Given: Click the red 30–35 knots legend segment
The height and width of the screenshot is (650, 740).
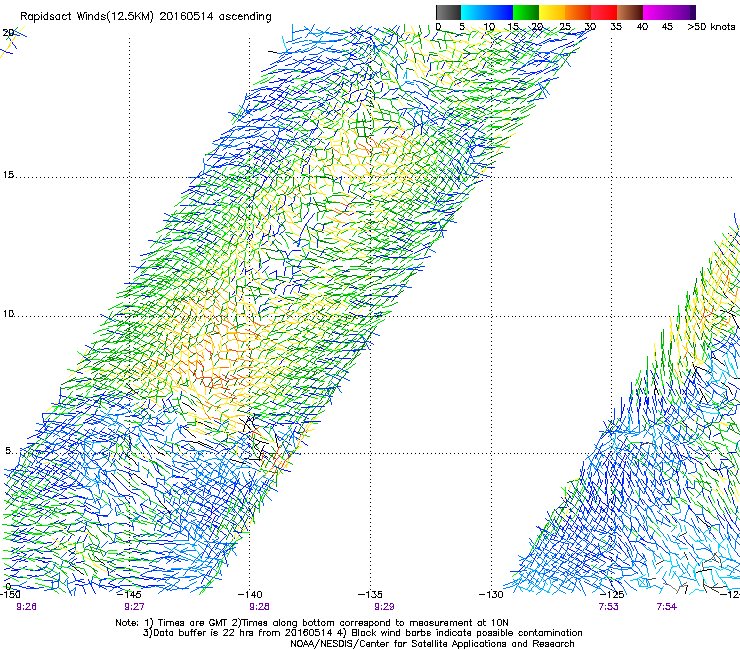Looking at the screenshot, I should coord(604,12).
